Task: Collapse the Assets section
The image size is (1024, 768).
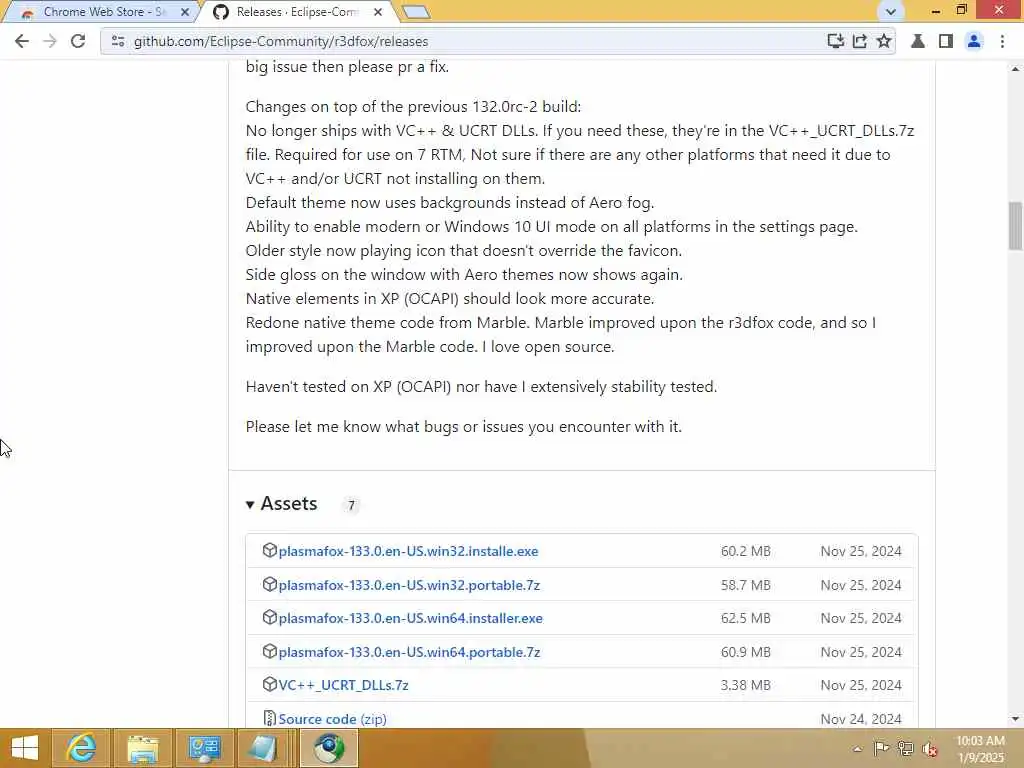Action: (281, 504)
